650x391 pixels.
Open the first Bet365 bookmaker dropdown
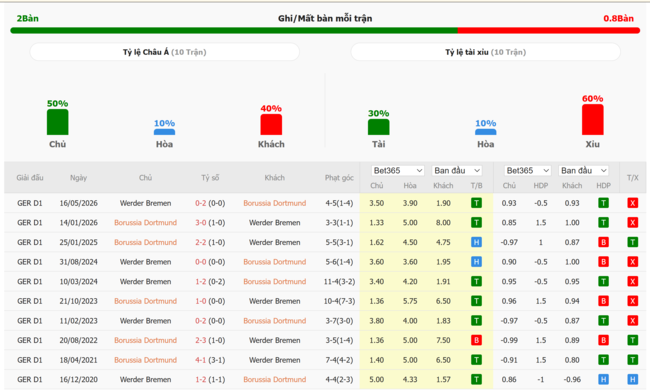click(398, 170)
